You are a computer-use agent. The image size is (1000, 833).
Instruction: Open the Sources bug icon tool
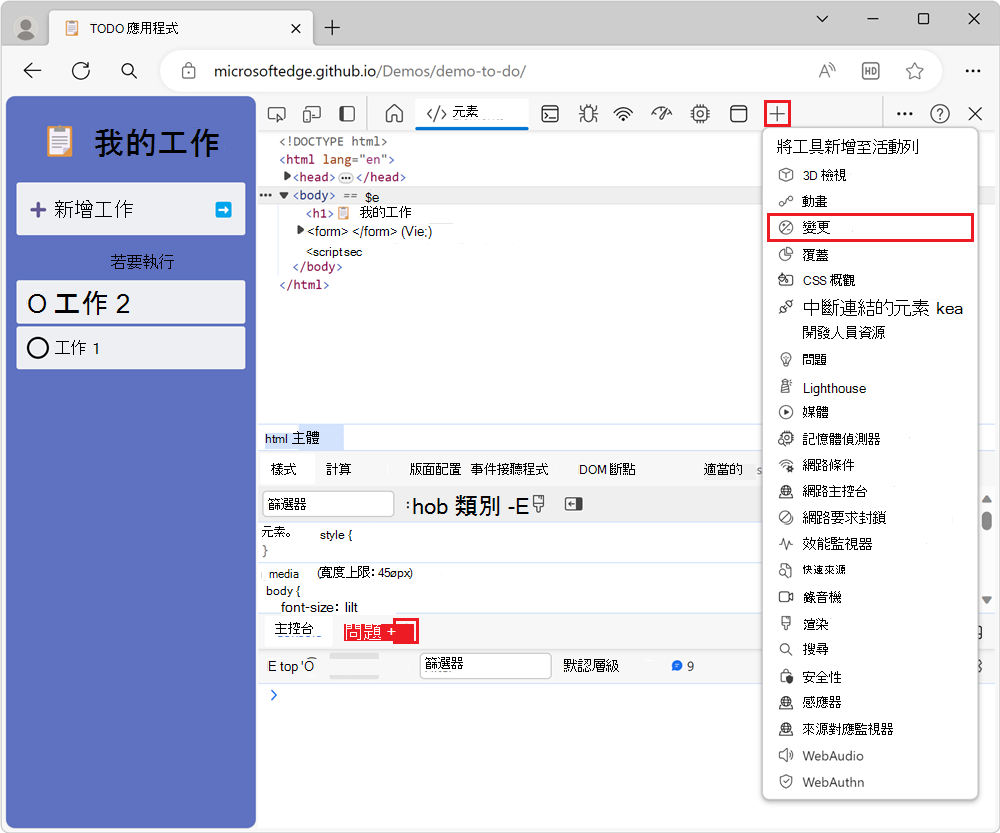coord(588,114)
